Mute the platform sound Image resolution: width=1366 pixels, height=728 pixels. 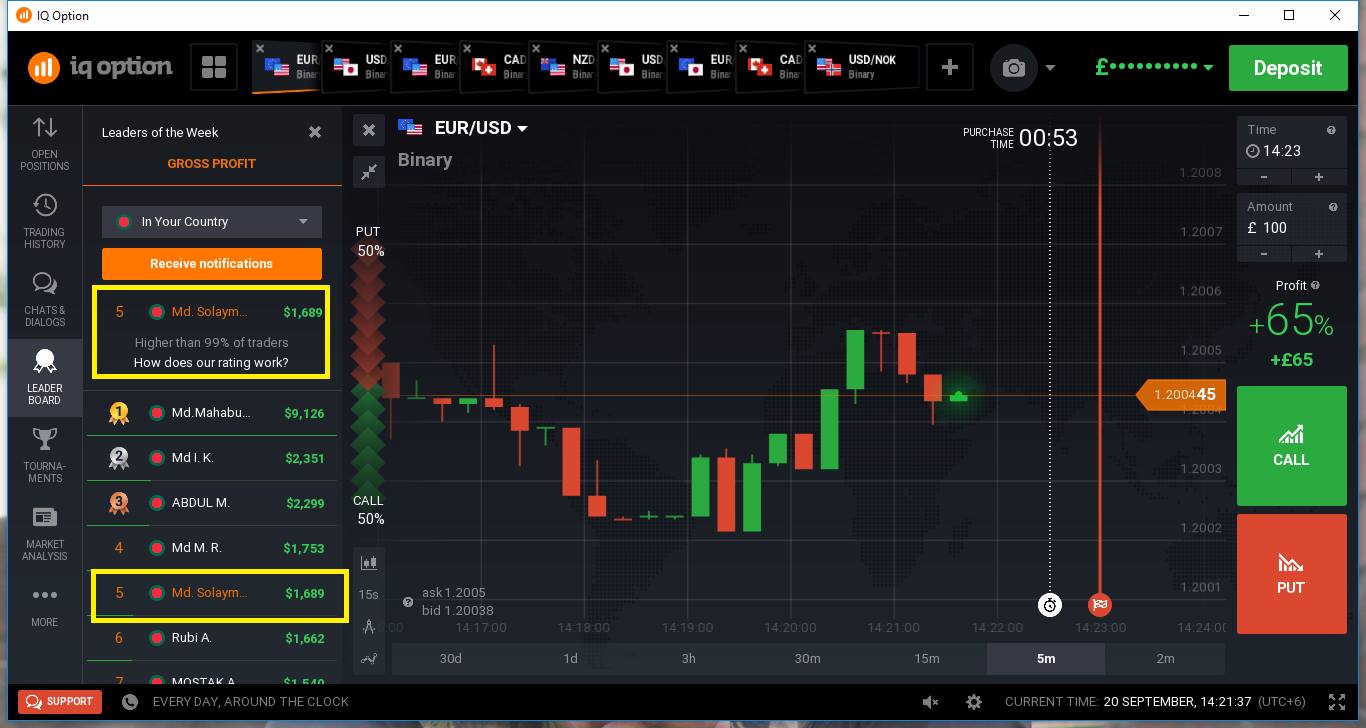pos(931,702)
